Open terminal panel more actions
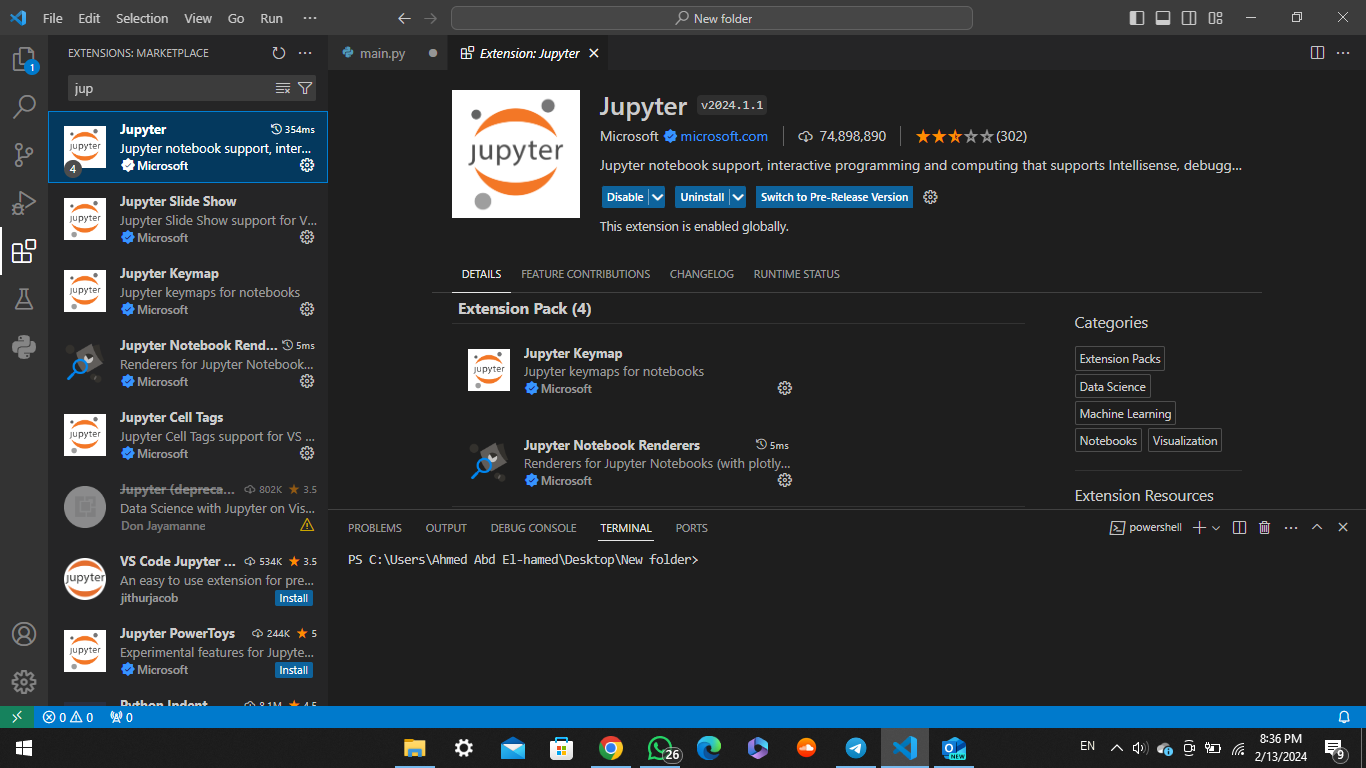The width and height of the screenshot is (1366, 768). tap(1291, 527)
